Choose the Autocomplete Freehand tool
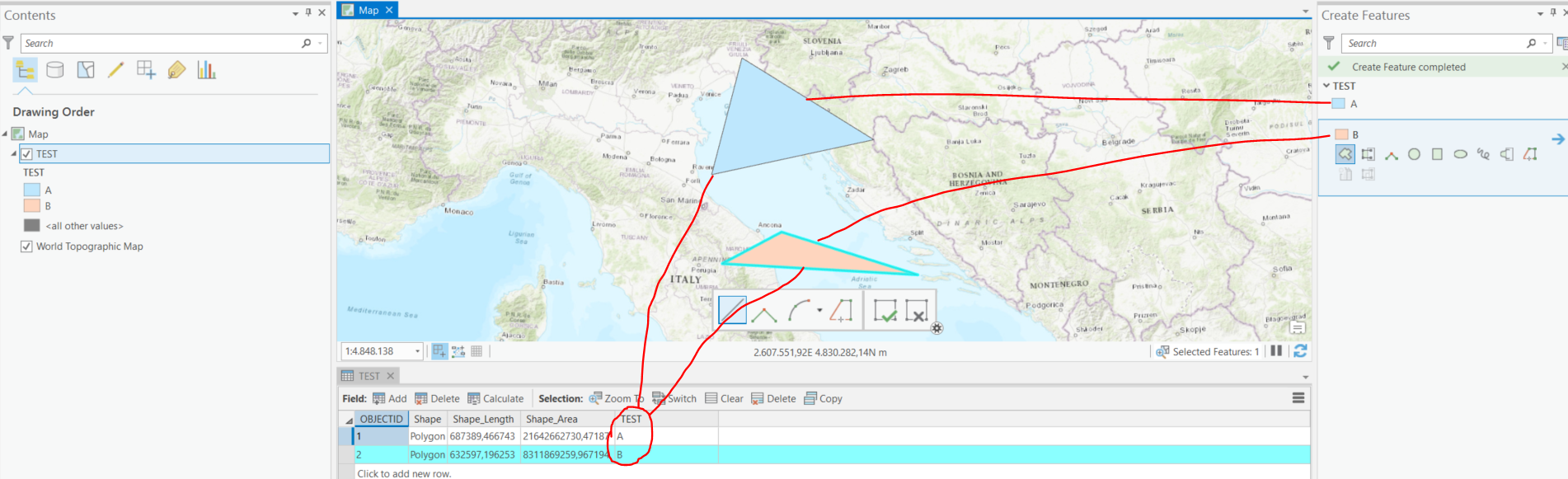Image resolution: width=1568 pixels, height=479 pixels. point(1507,154)
